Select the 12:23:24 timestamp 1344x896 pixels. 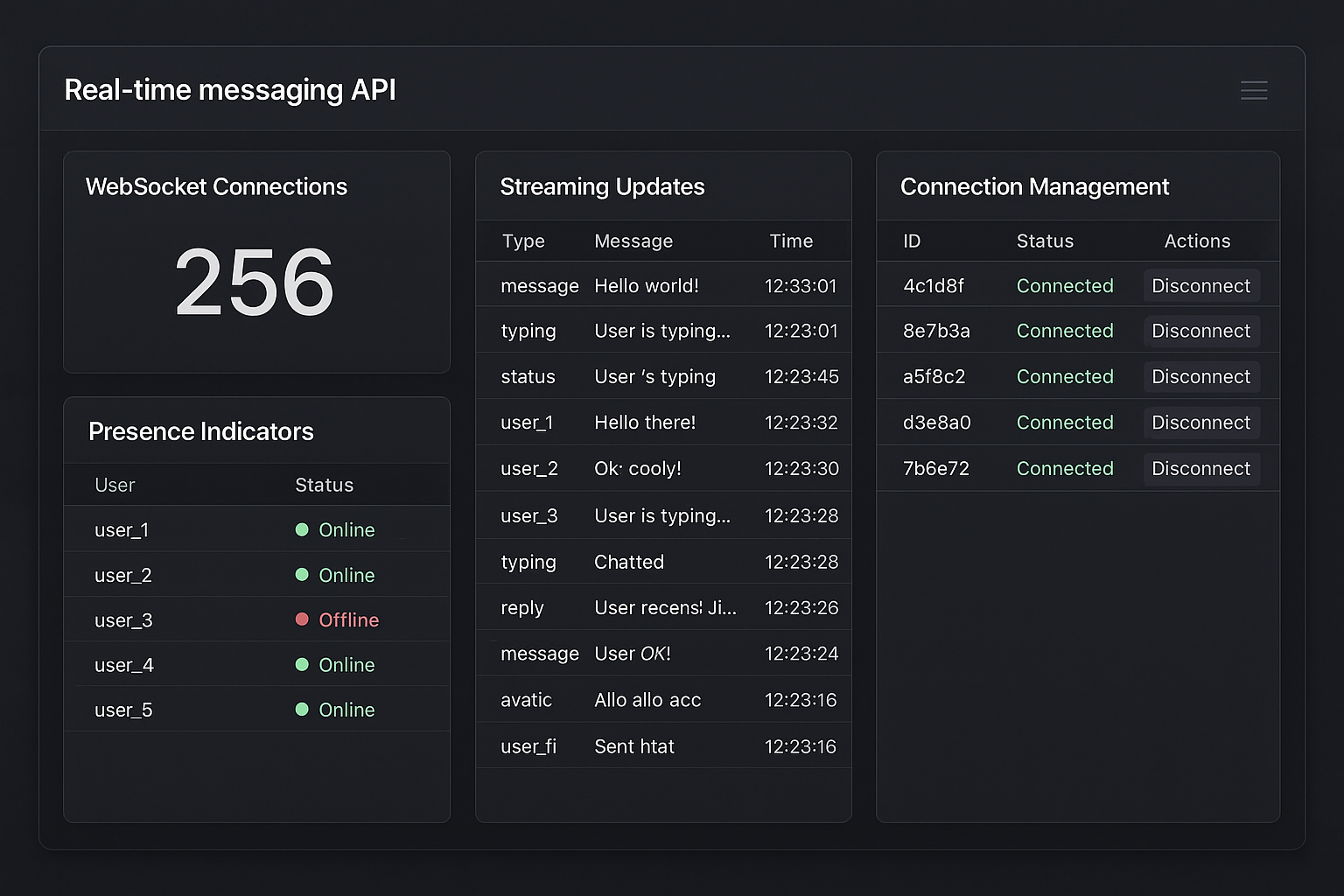[801, 654]
